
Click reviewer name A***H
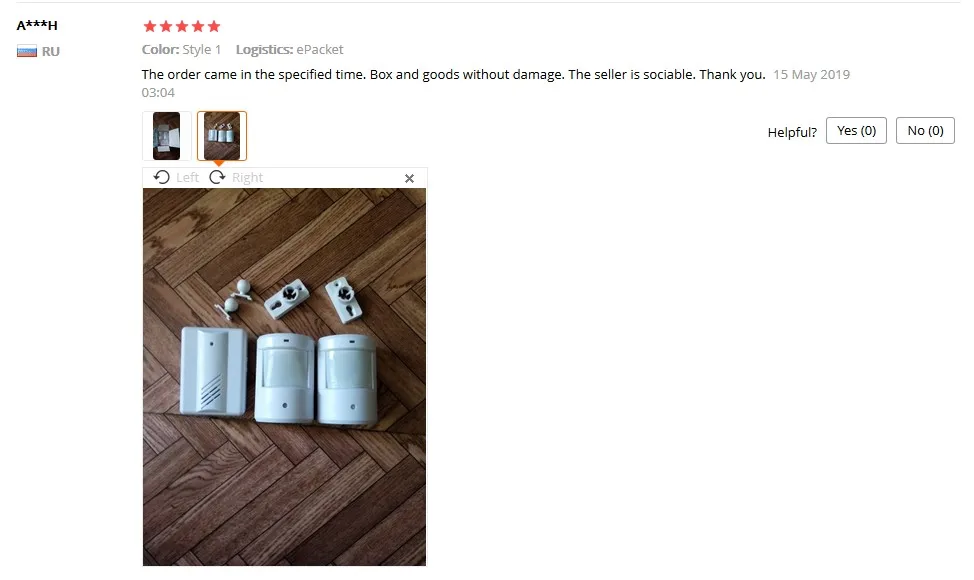[x=37, y=25]
